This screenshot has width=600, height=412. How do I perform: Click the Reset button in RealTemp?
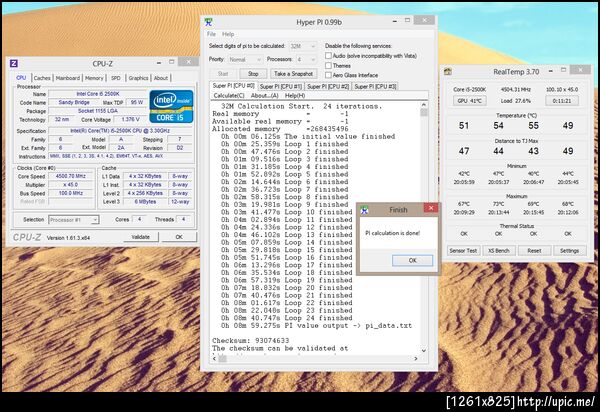tap(534, 251)
